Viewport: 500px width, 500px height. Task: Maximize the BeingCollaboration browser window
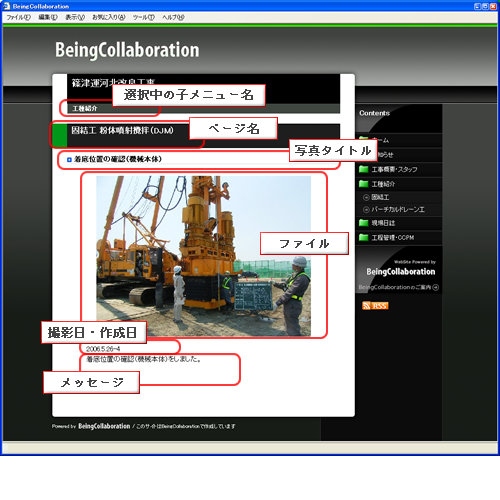[485, 6]
